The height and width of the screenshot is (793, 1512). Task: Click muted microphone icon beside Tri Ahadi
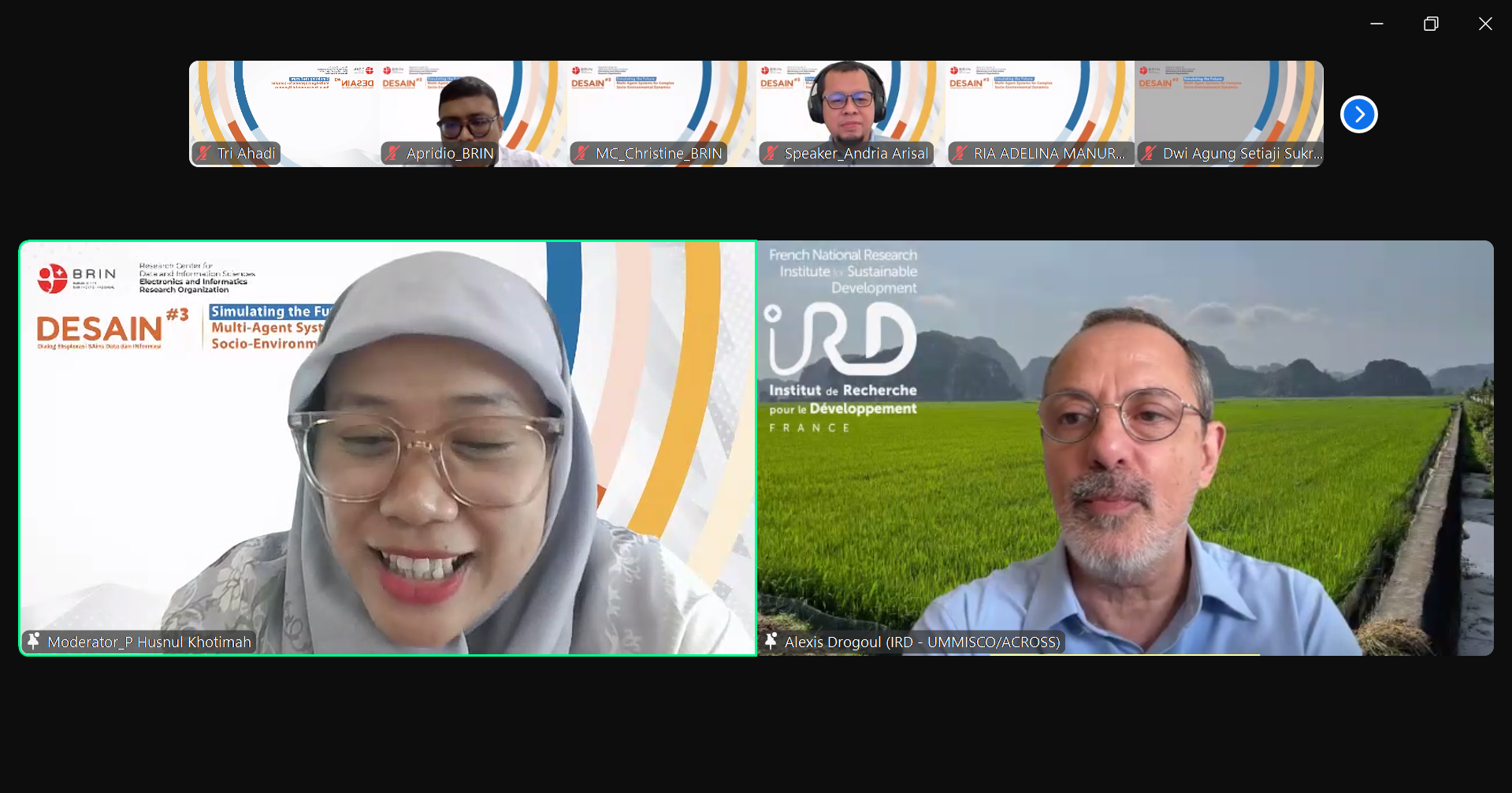coord(204,153)
